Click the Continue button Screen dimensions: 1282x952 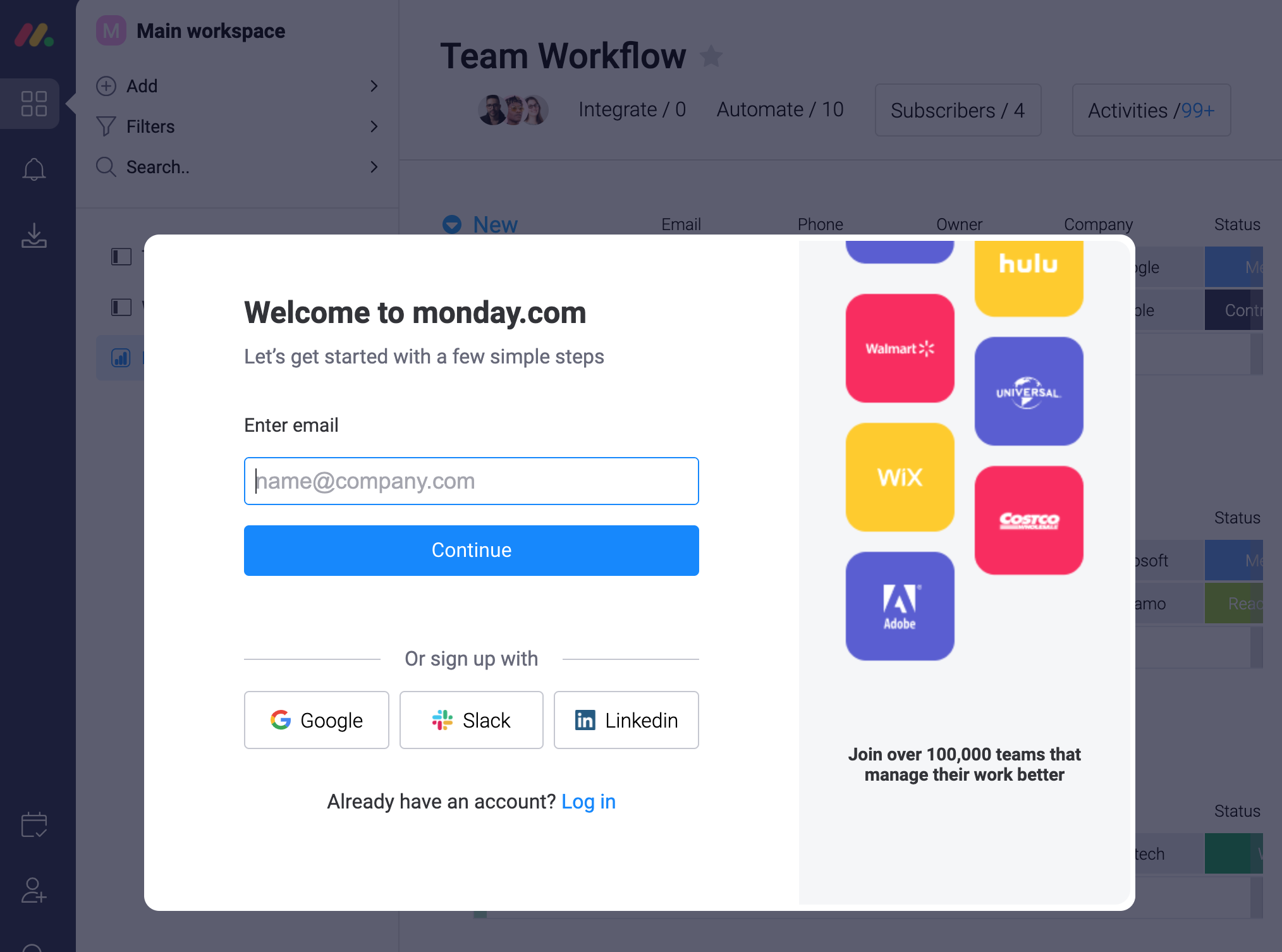471,551
